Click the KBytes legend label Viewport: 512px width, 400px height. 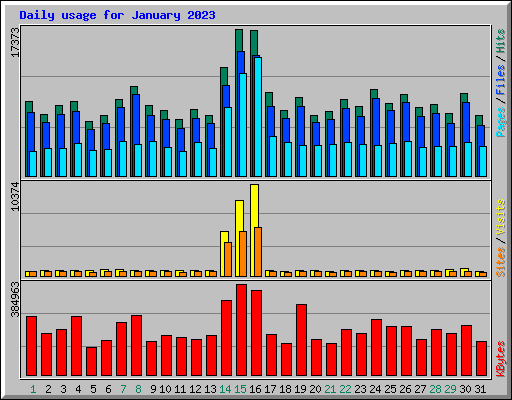[501, 359]
